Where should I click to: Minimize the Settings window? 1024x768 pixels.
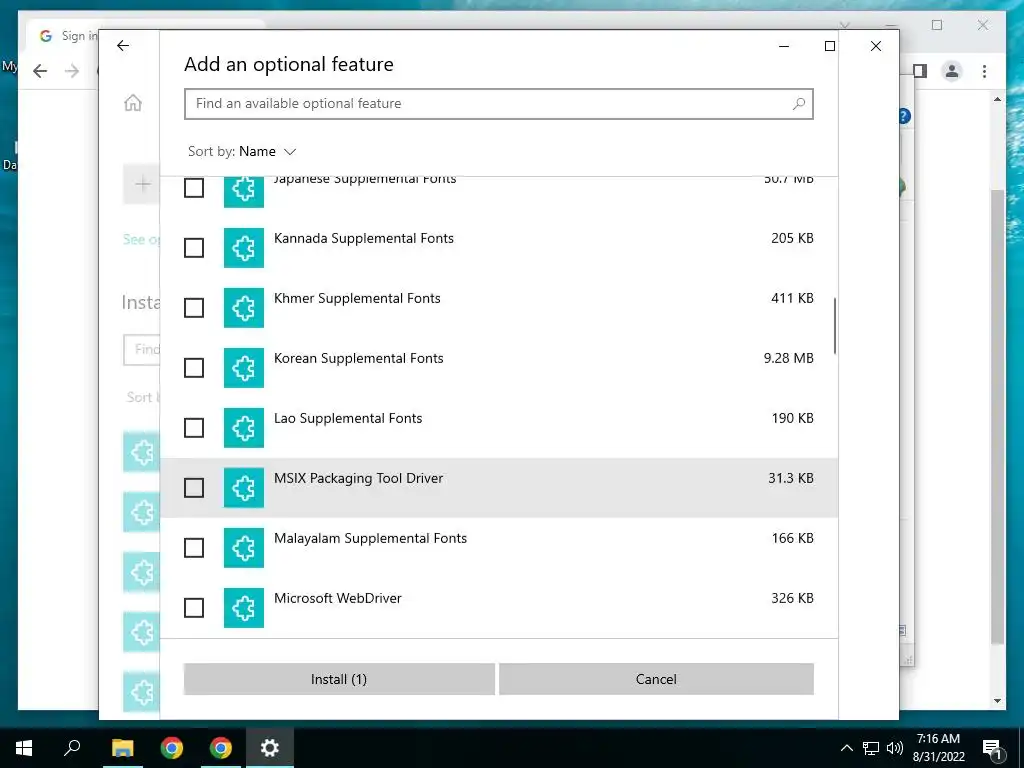coord(784,46)
